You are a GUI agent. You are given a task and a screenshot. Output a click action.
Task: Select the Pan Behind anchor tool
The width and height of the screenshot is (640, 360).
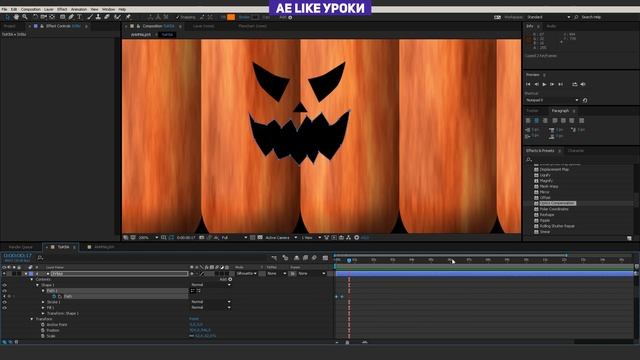(x=52, y=17)
